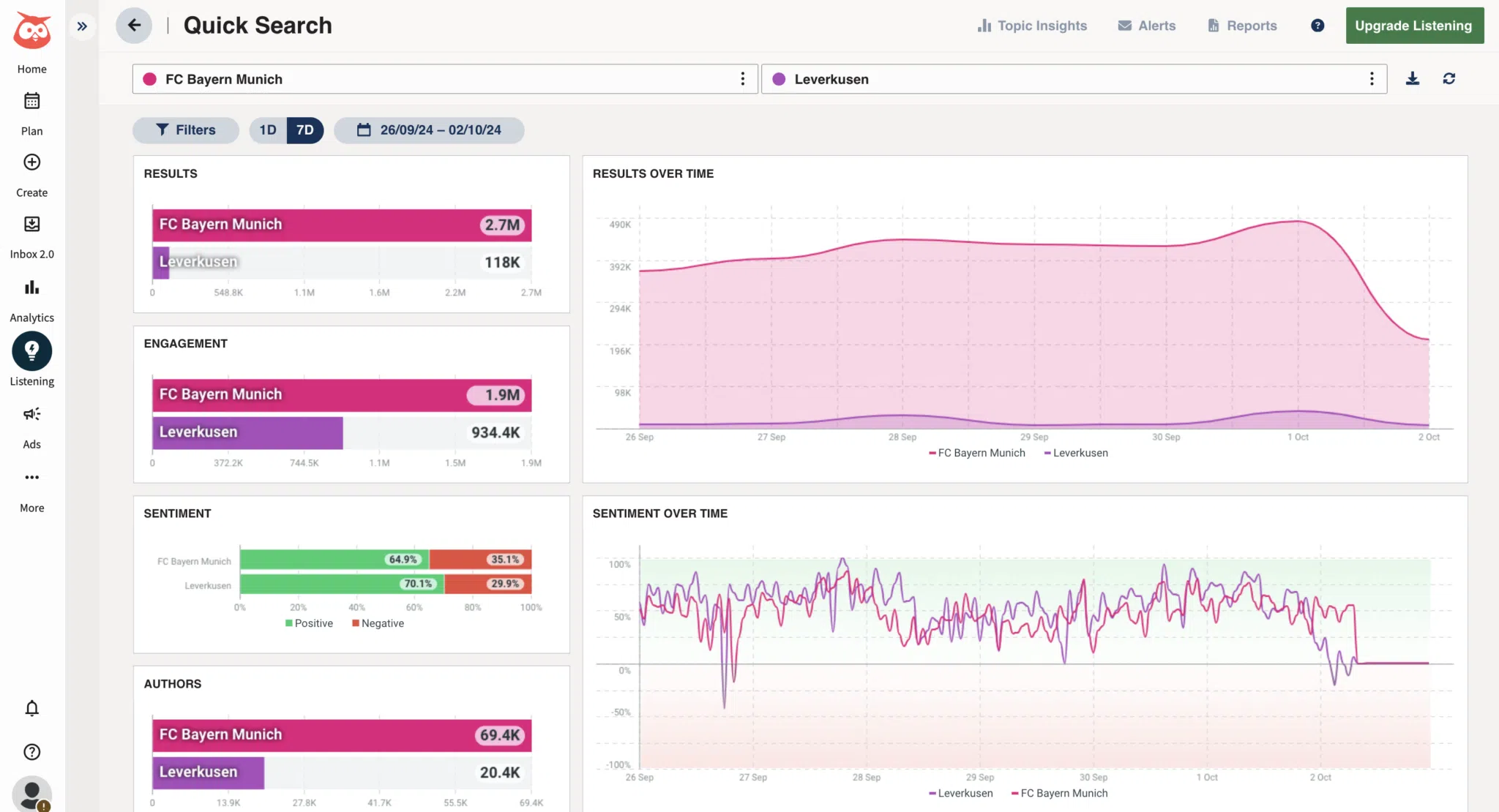Open options menu for FC Bayern Munich query
Viewport: 1499px width, 812px height.
click(743, 78)
